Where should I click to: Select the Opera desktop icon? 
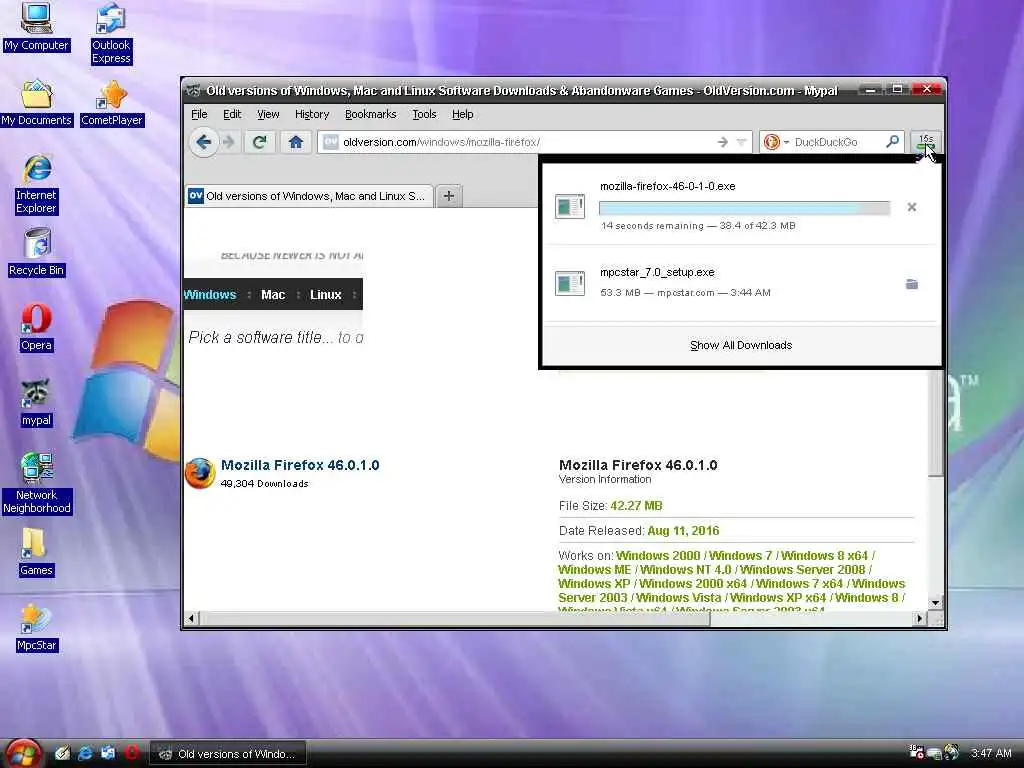click(36, 328)
